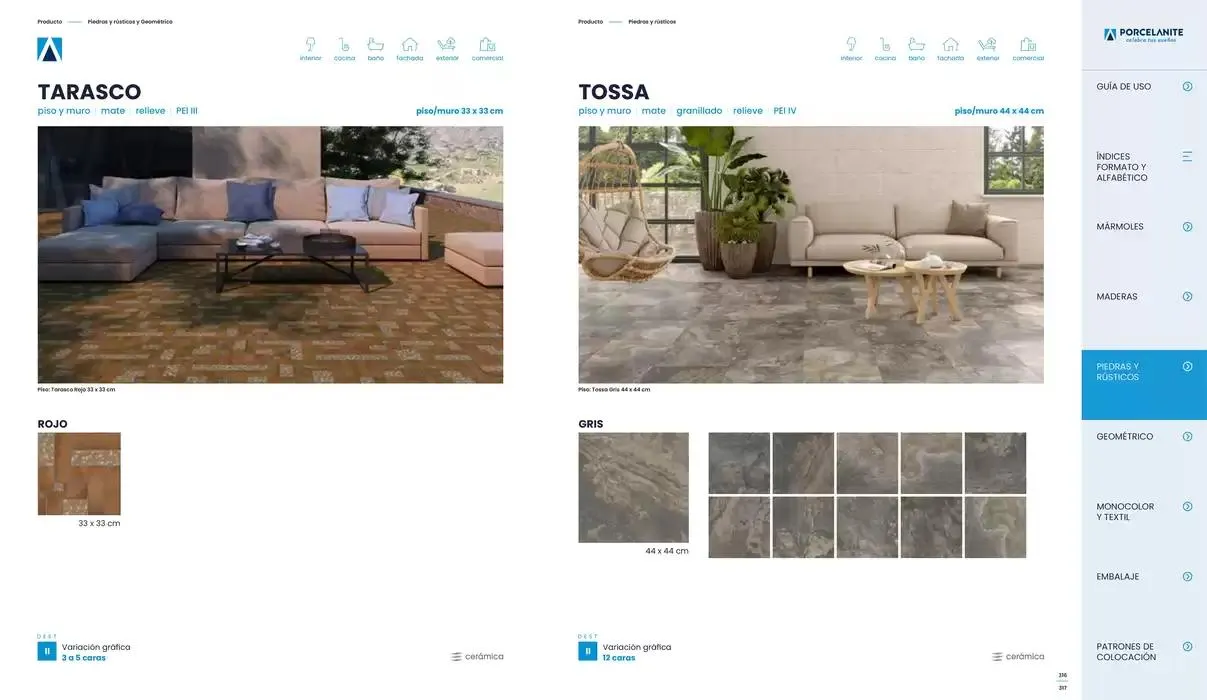1207x700 pixels.
Task: Click the exterior icon on the Tarasco page
Action: [x=447, y=45]
